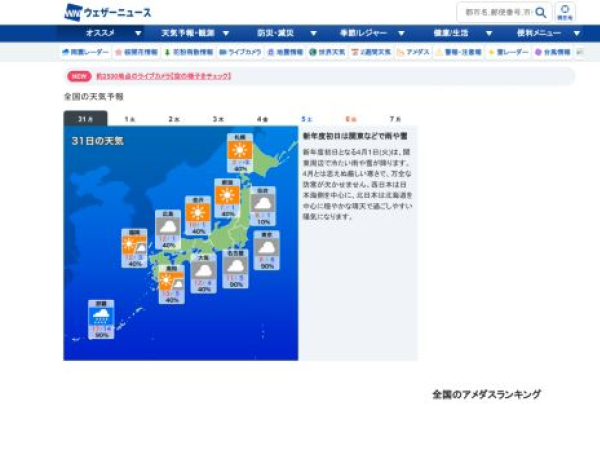The image size is (600, 450).
Task: Open the 花粉飛散情報 pollen info shortcut
Action: pyautogui.click(x=188, y=52)
